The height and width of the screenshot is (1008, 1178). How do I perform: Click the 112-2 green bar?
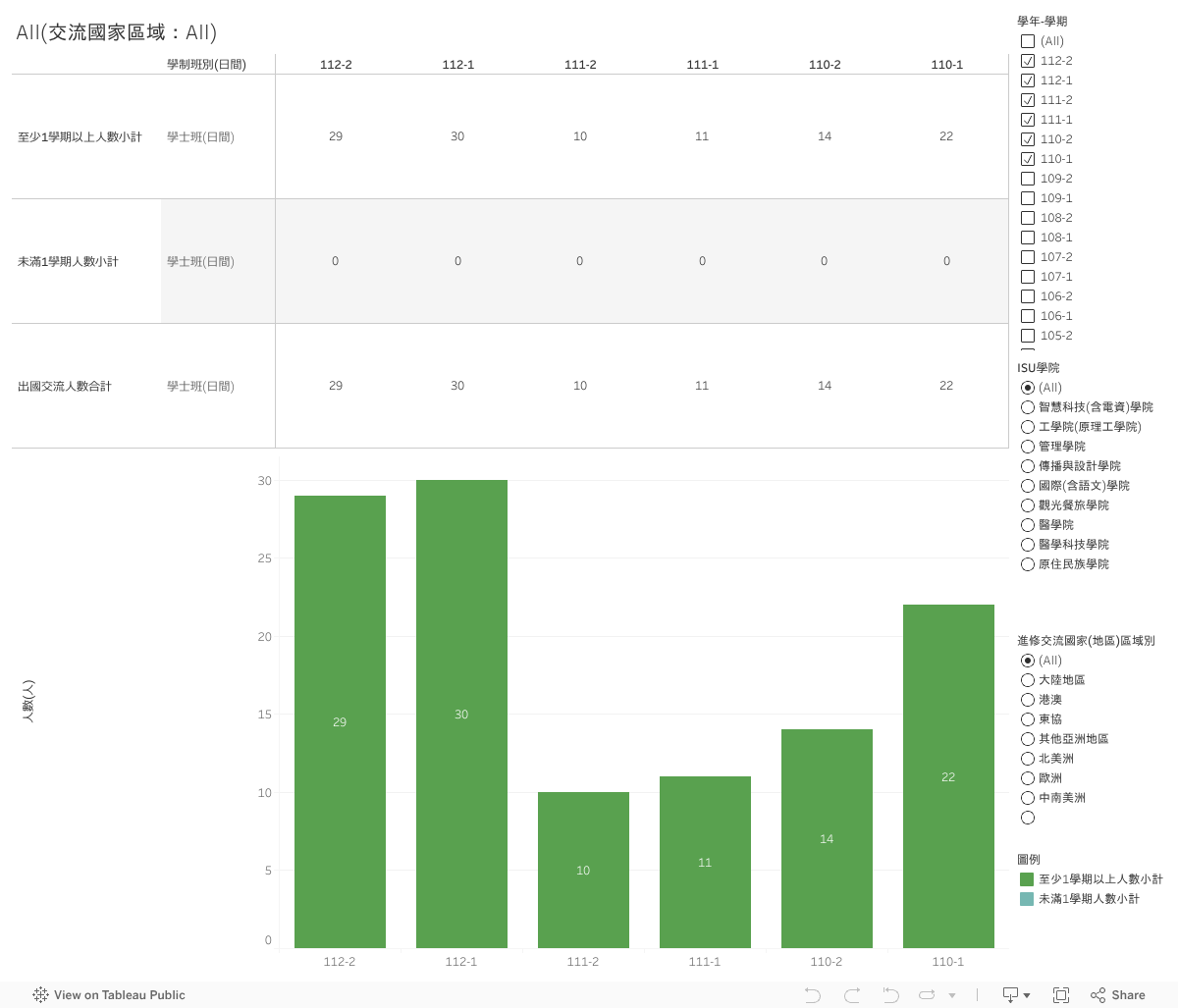[x=340, y=721]
